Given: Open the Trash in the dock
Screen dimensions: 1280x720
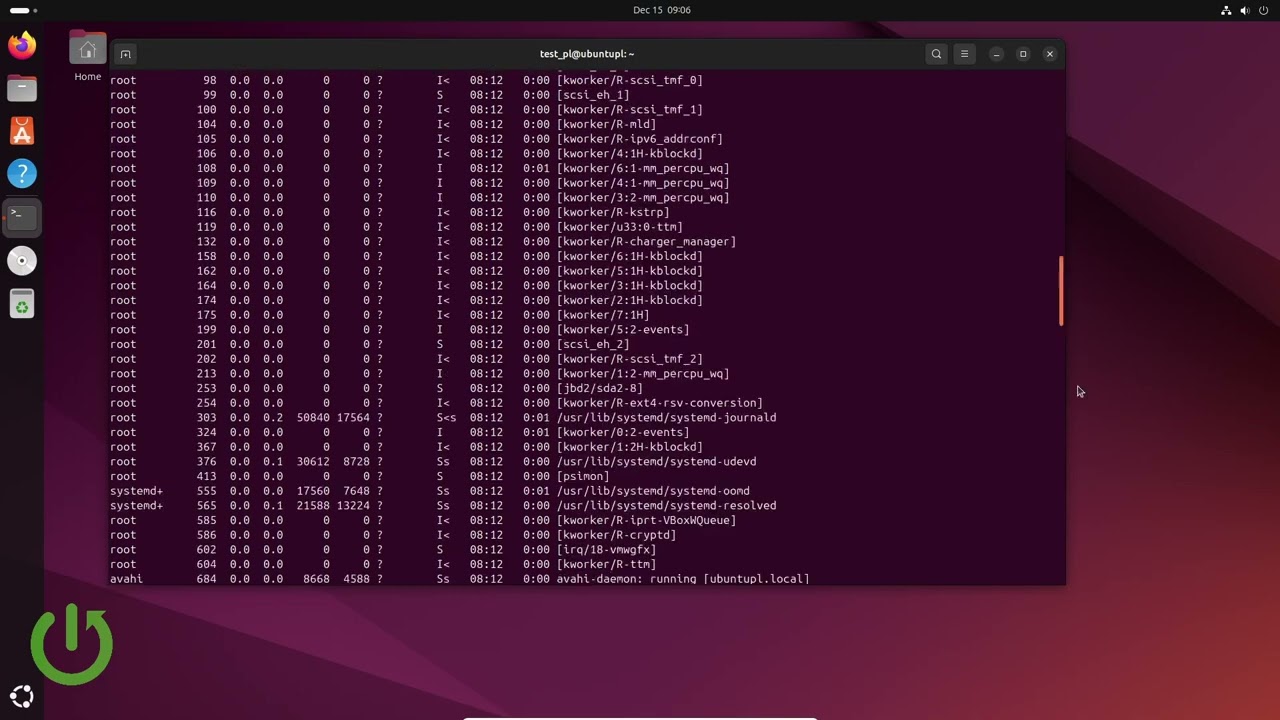Looking at the screenshot, I should [x=22, y=304].
